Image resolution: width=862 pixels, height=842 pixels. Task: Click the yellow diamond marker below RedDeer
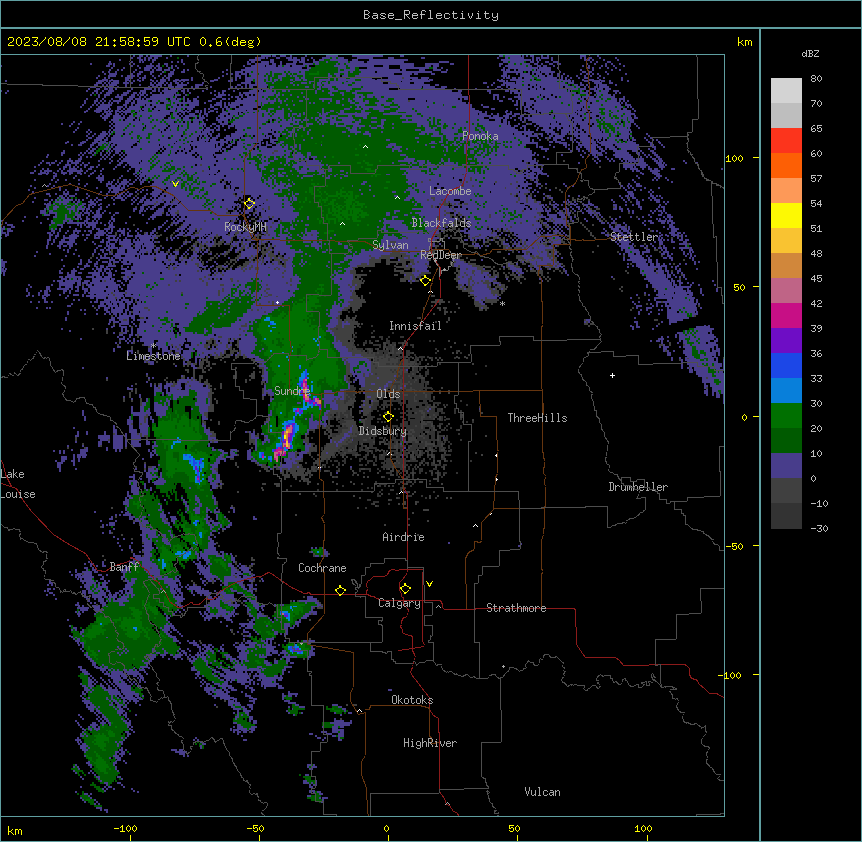click(x=425, y=281)
